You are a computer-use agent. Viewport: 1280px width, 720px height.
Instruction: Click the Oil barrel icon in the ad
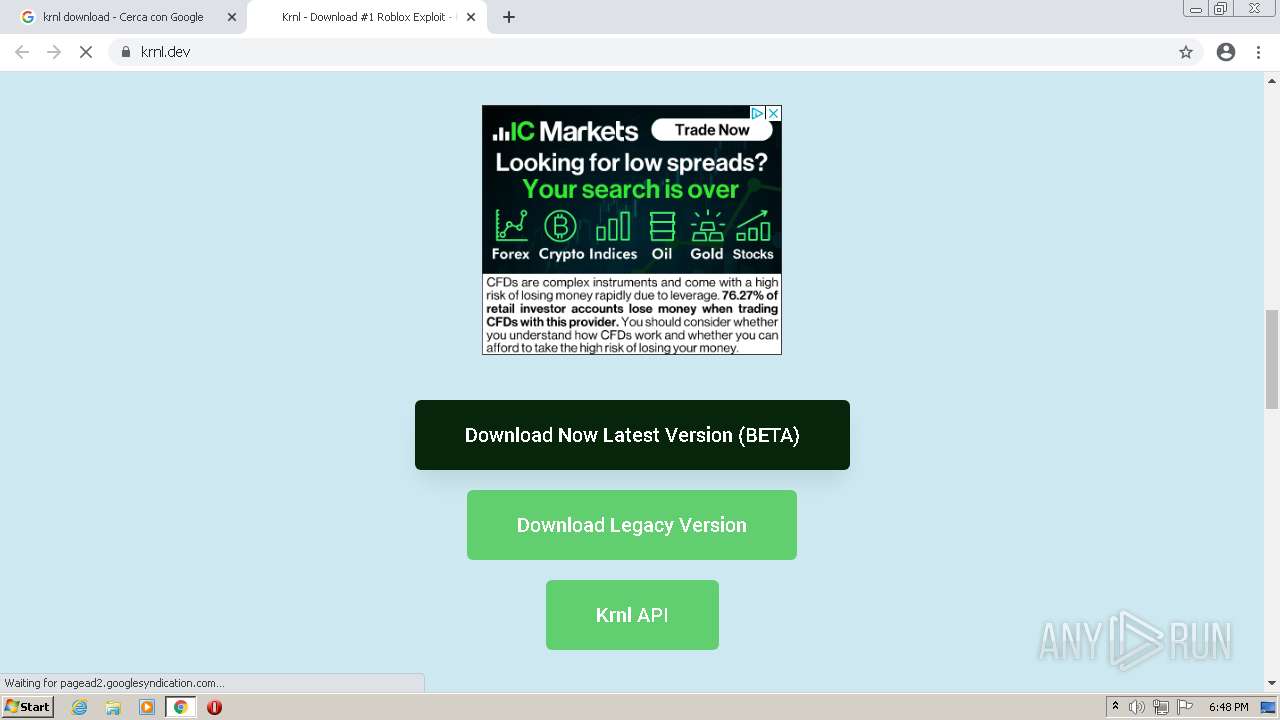662,226
